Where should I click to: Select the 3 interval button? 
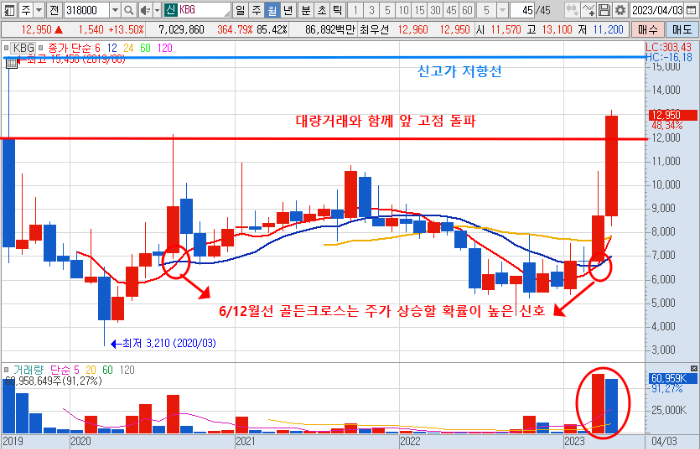coord(371,10)
